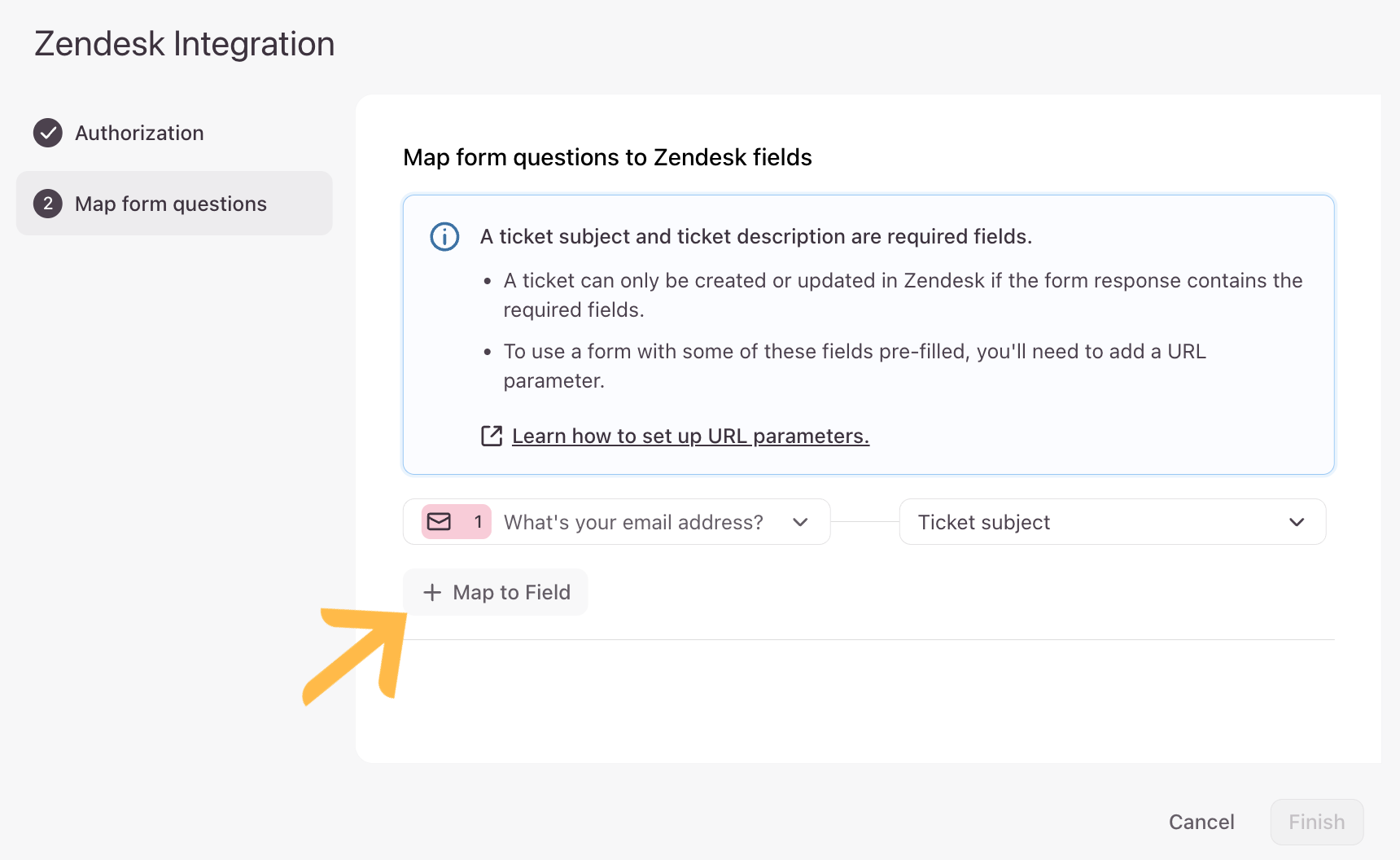Expand the Ticket subject dropdown chevron
Viewport: 1400px width, 860px height.
pos(1297,522)
